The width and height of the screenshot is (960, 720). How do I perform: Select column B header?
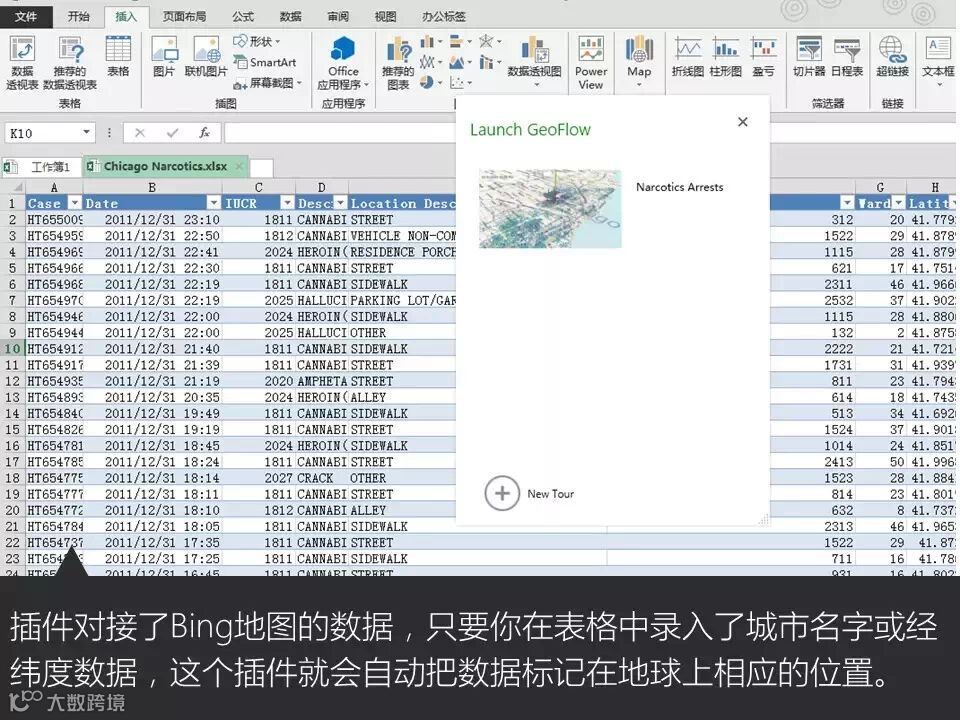(x=152, y=187)
